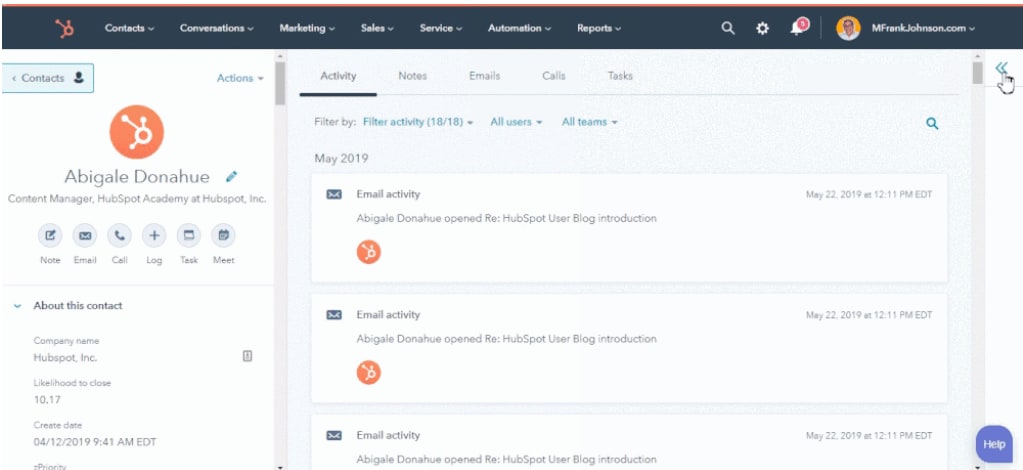Open the Sales navigation menu
The image size is (1023, 470).
coord(378,28)
